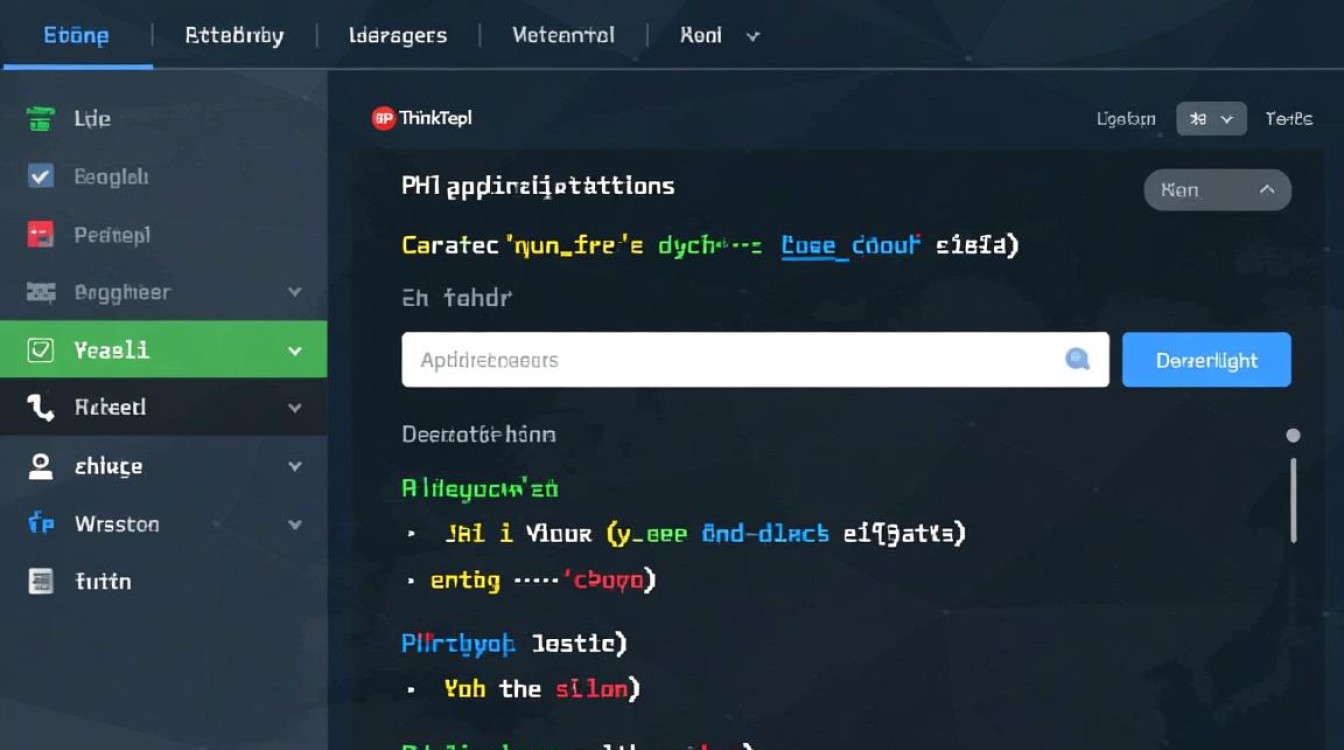
Task: Switch to the Etōne tab
Action: 76,36
